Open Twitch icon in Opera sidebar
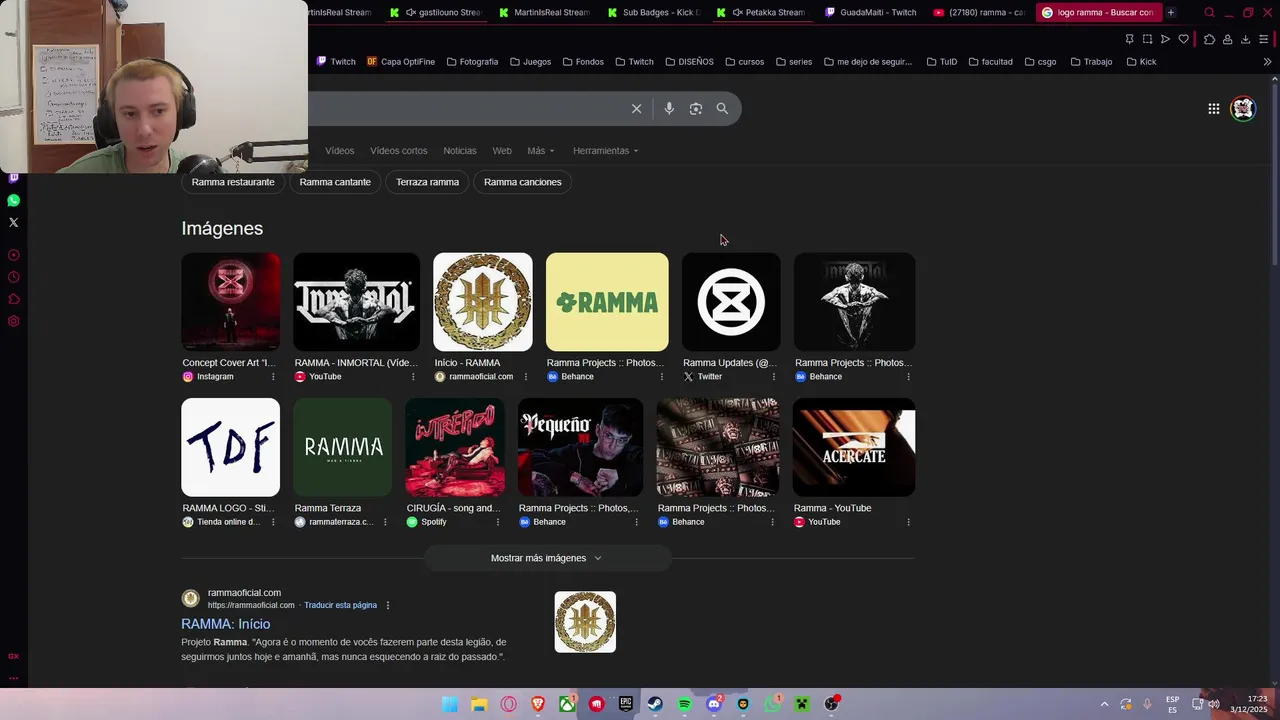The height and width of the screenshot is (720, 1280). 14,178
